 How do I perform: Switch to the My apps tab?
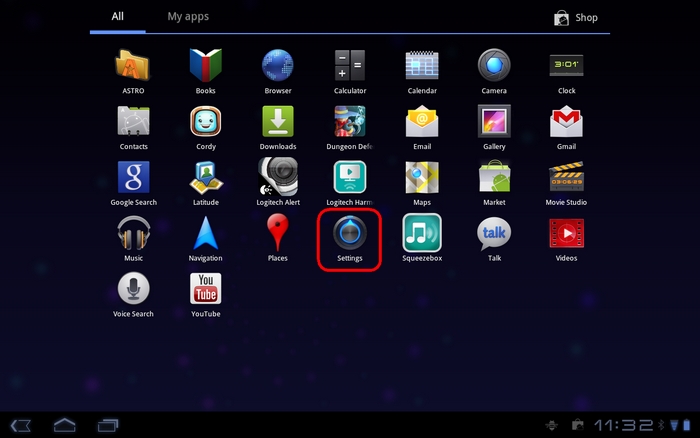tap(188, 17)
